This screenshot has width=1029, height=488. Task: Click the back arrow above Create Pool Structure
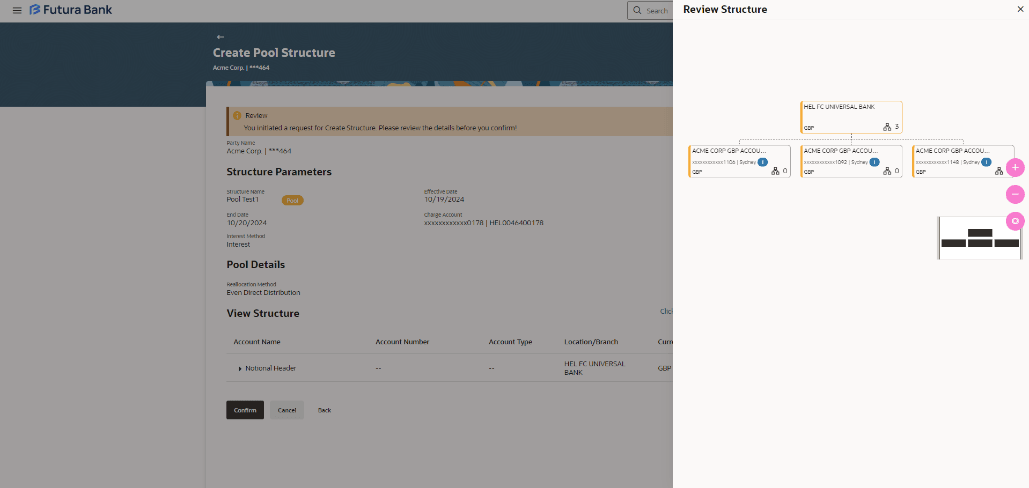pyautogui.click(x=220, y=37)
